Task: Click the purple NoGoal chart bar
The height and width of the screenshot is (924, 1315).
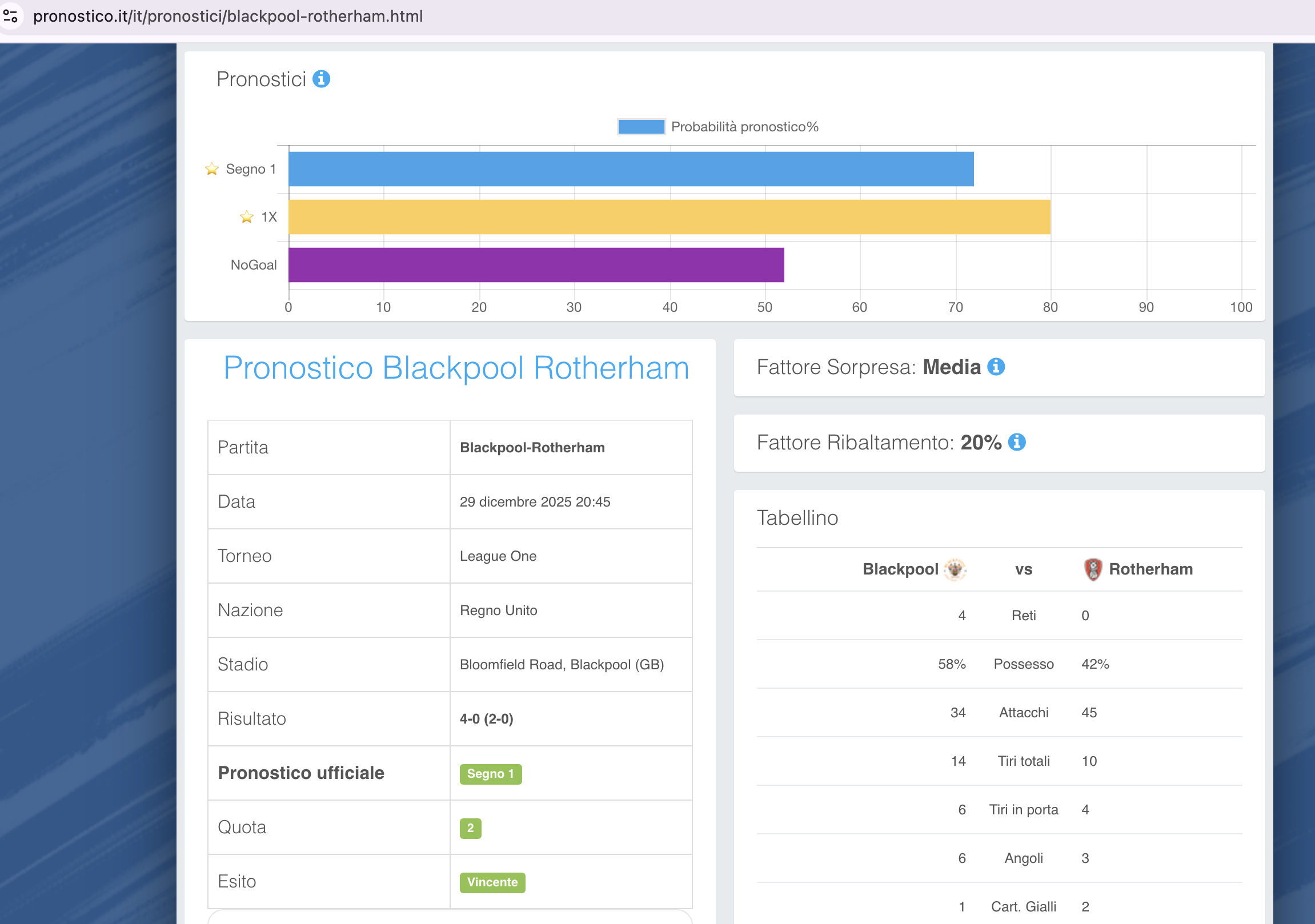Action: (535, 265)
